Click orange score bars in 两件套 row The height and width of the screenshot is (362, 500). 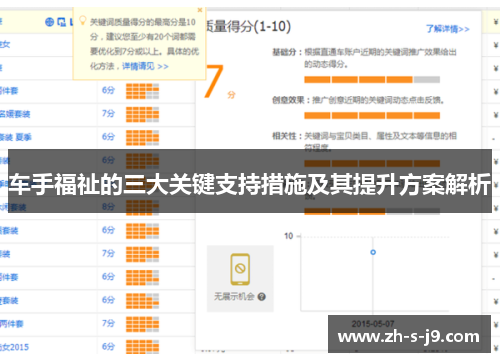(142, 324)
